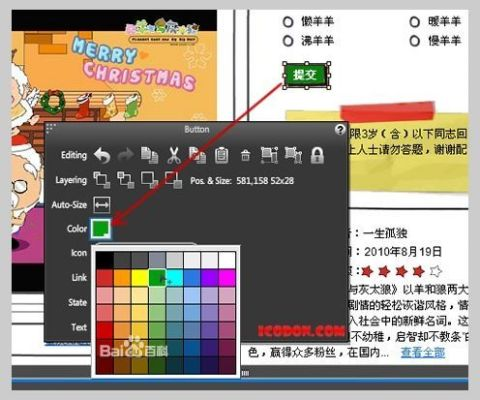Viewport: 480px width, 400px height.
Task: Select the 慢羊羊 radio option
Action: 414,41
